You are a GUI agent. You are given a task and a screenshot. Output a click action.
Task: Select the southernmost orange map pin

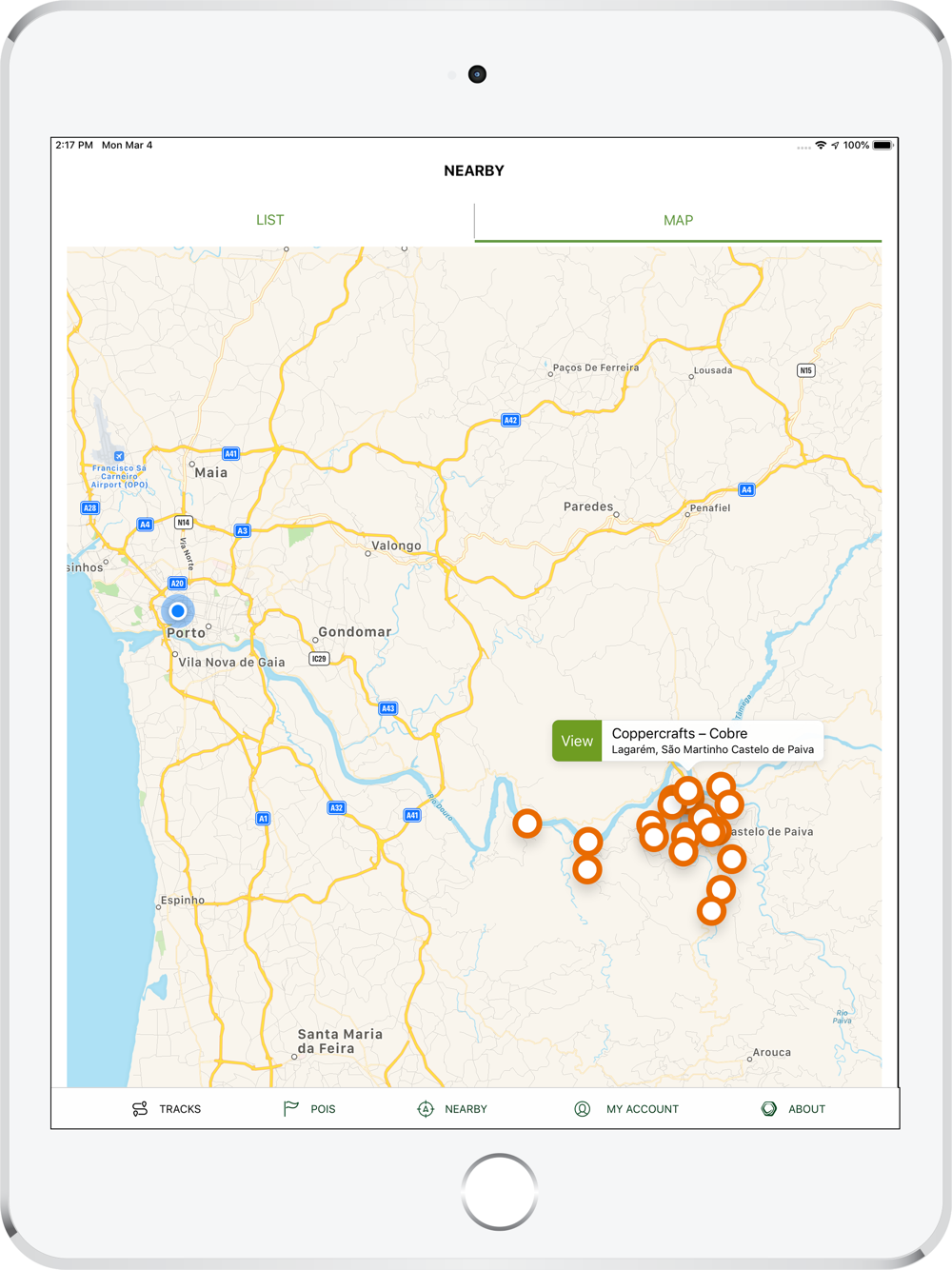pos(711,911)
